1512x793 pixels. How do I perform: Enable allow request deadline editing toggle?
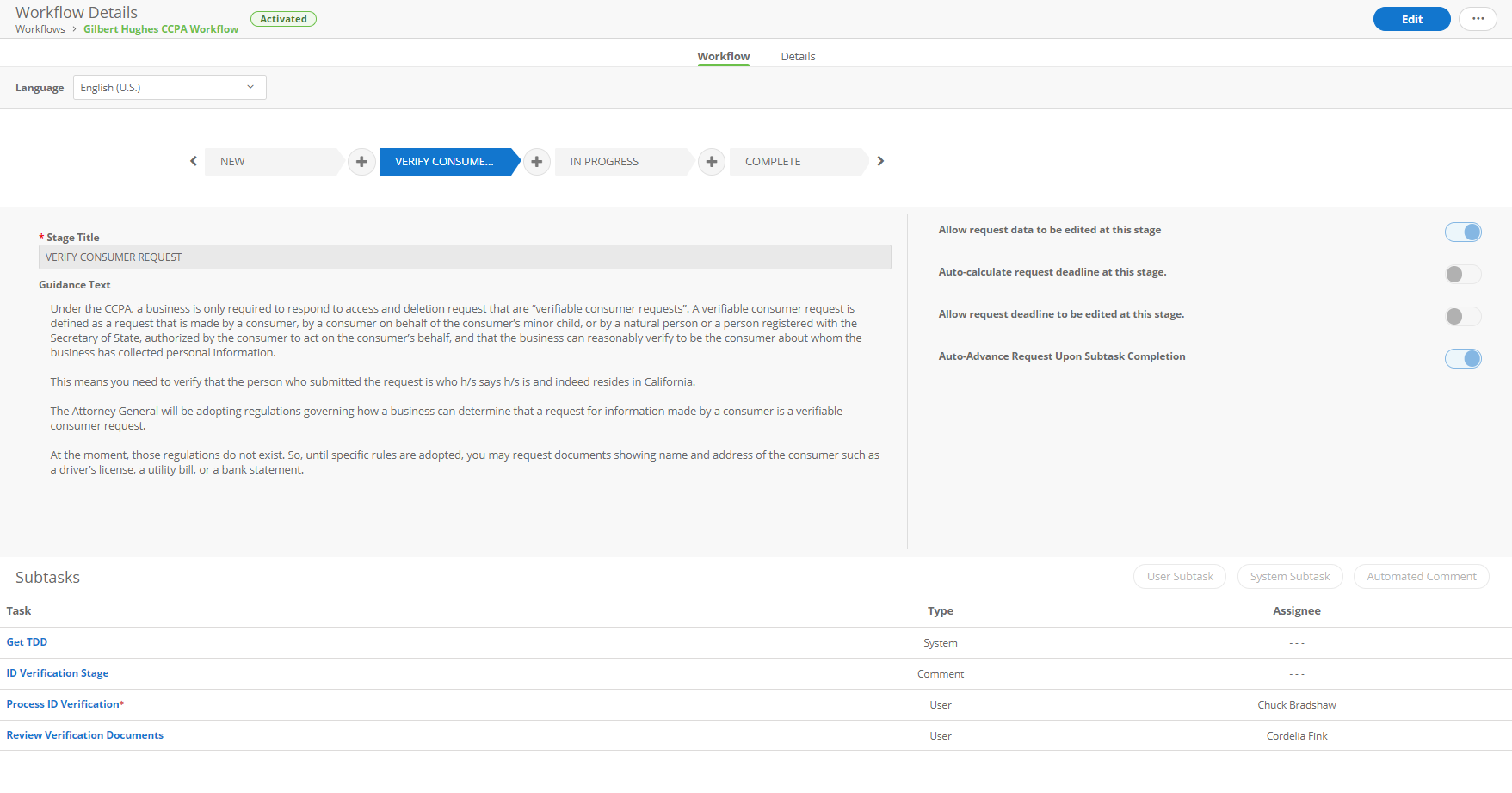[x=1461, y=316]
